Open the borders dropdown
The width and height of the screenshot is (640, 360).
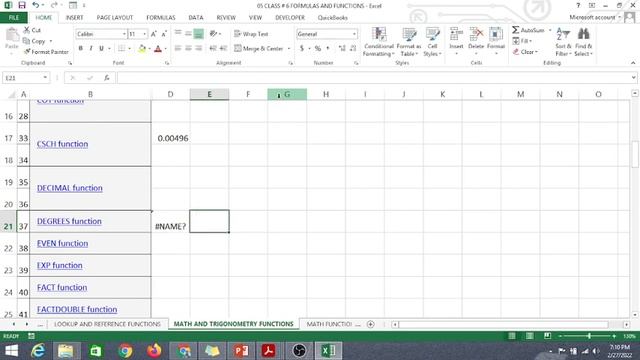pos(129,49)
